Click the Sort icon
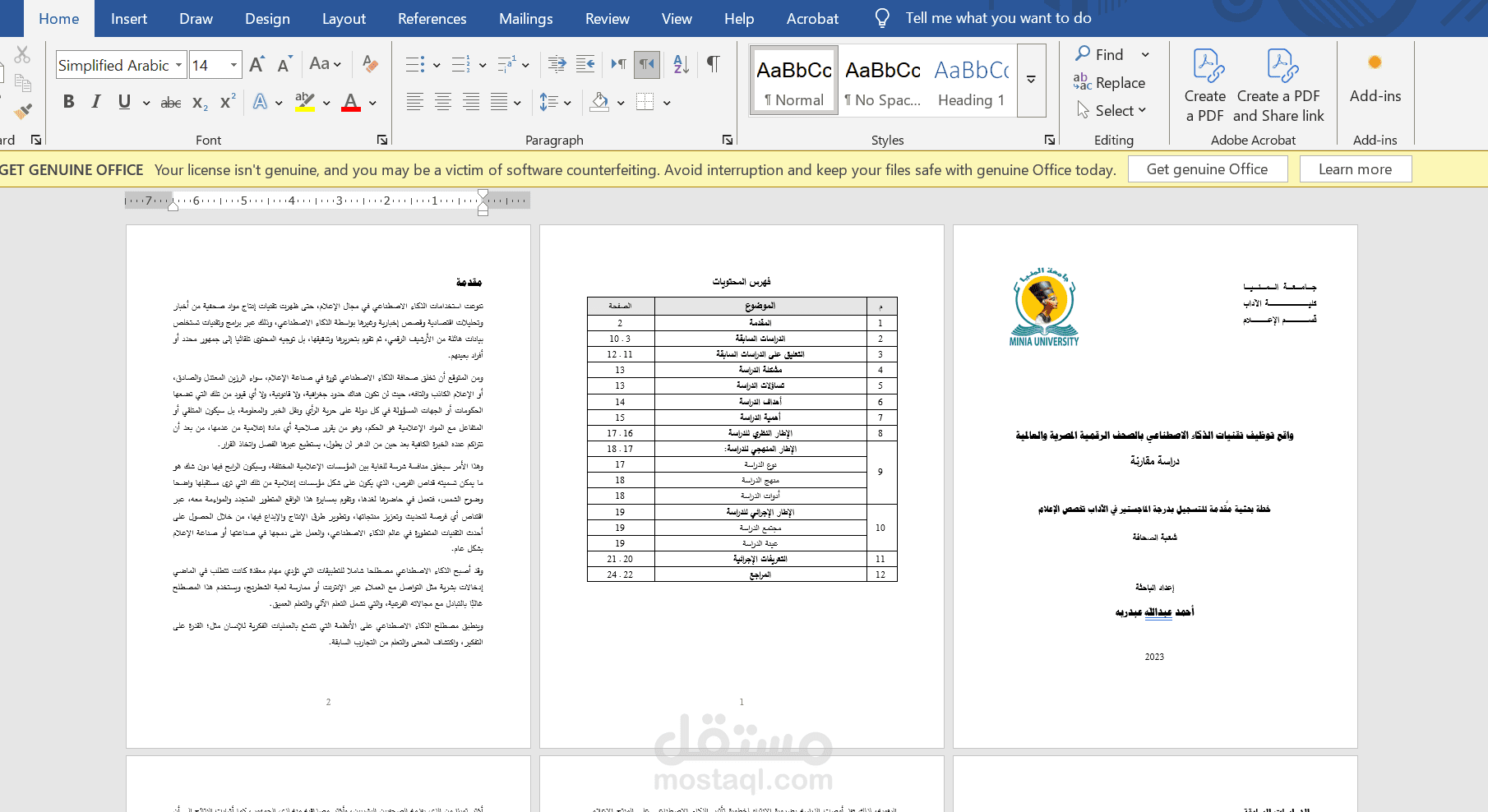Viewport: 1488px width, 812px height. pyautogui.click(x=681, y=64)
